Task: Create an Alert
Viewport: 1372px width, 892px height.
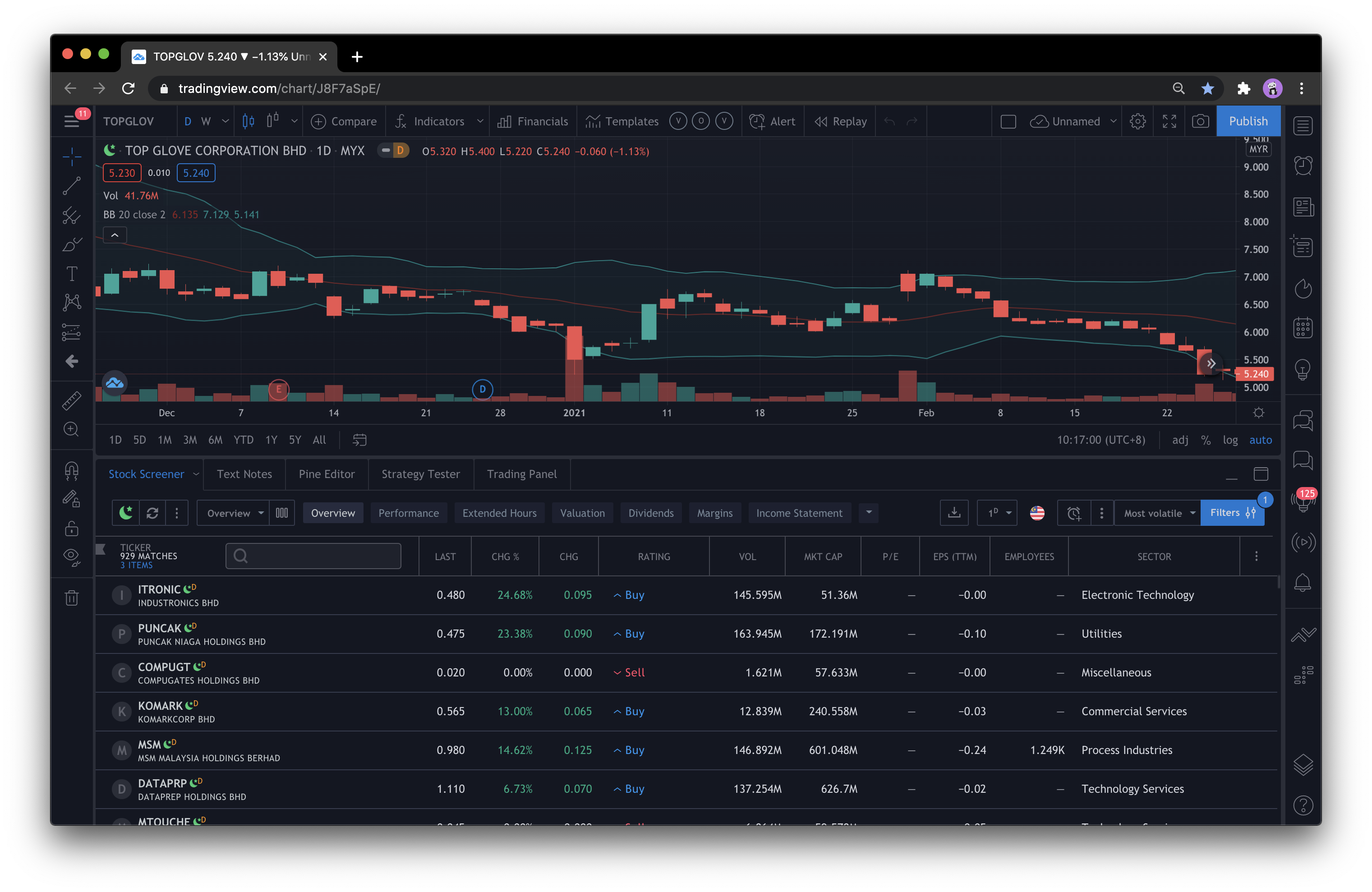Action: (773, 121)
